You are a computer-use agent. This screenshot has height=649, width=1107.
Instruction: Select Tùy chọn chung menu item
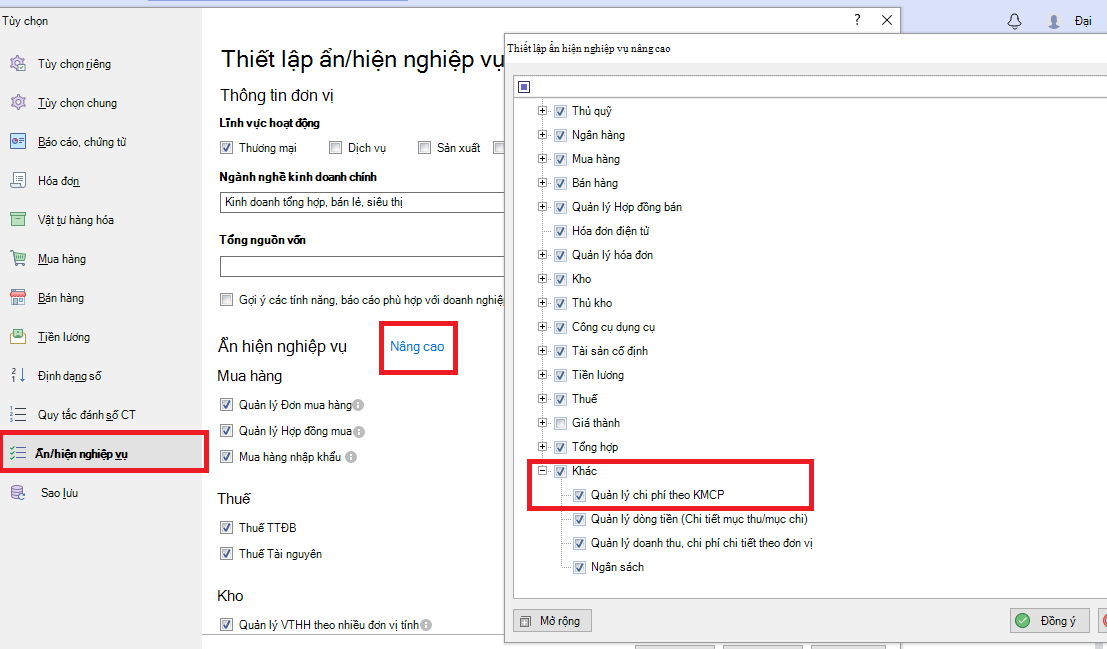77,103
